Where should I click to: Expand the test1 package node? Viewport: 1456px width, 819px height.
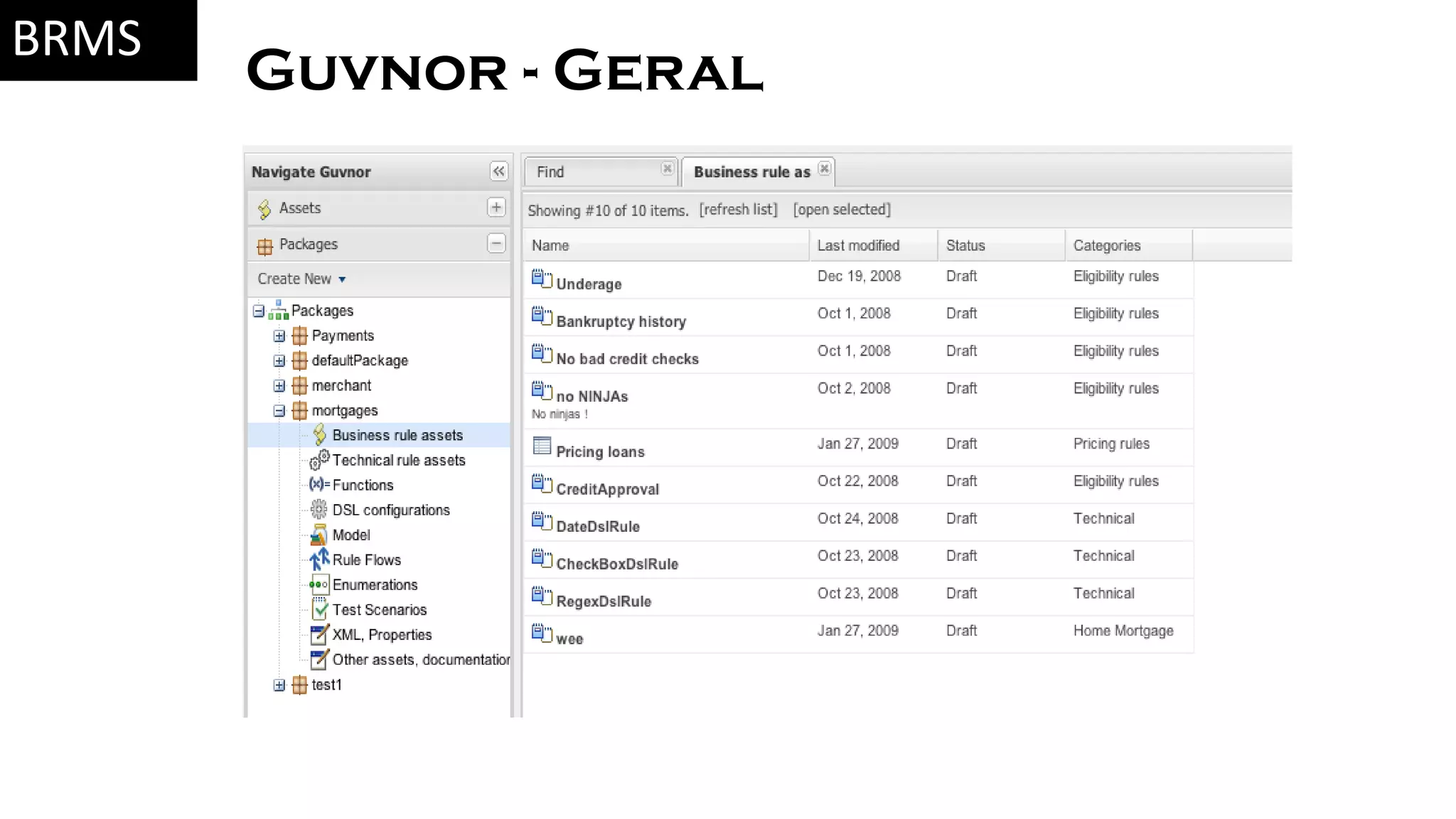[x=279, y=685]
